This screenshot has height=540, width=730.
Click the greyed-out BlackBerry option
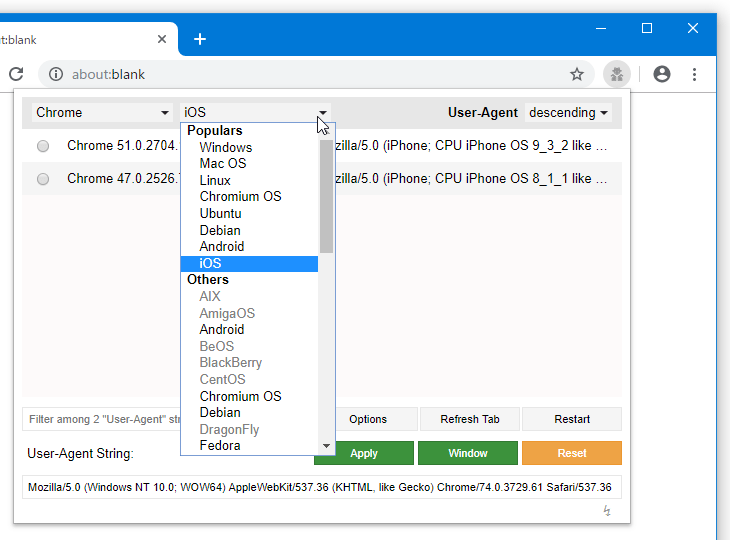249,363
